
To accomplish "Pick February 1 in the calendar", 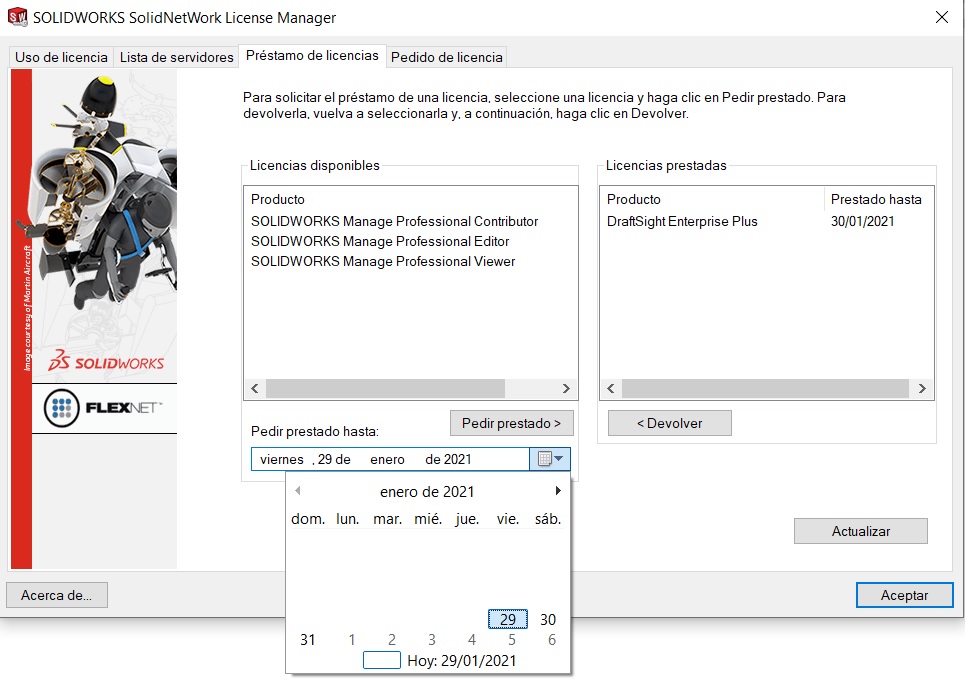I will tap(351, 640).
